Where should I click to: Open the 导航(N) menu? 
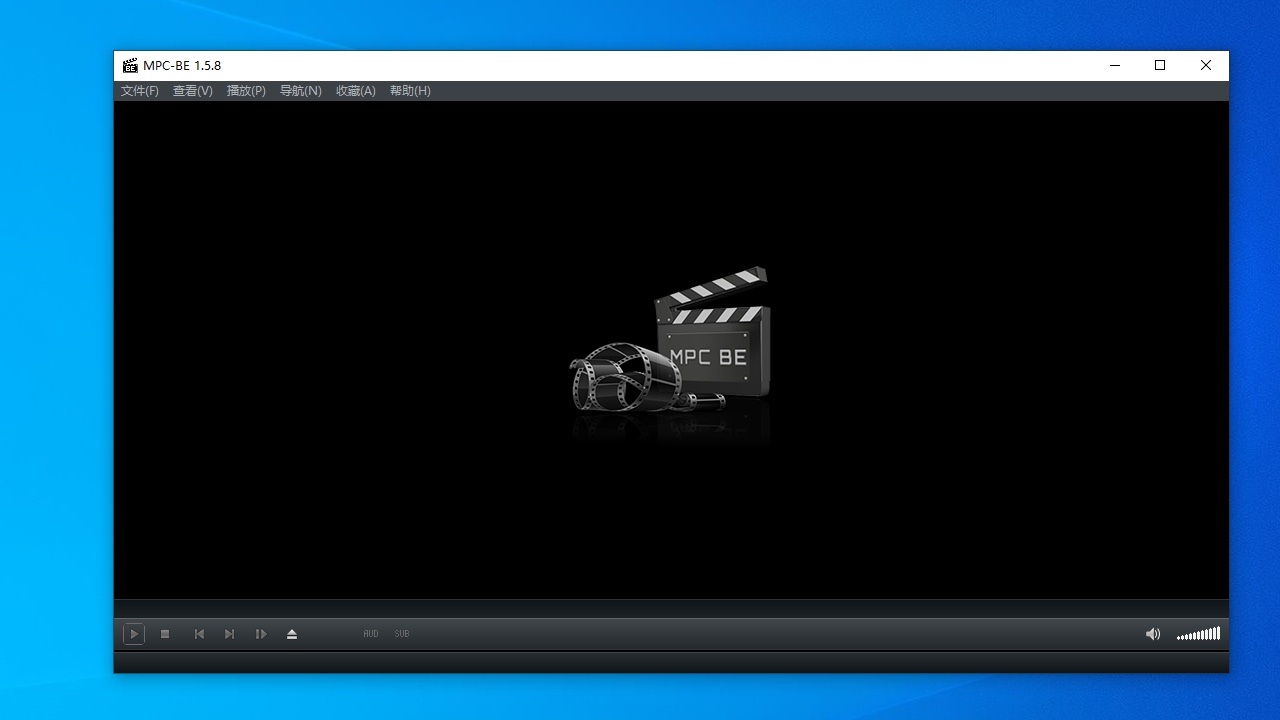[x=300, y=91]
